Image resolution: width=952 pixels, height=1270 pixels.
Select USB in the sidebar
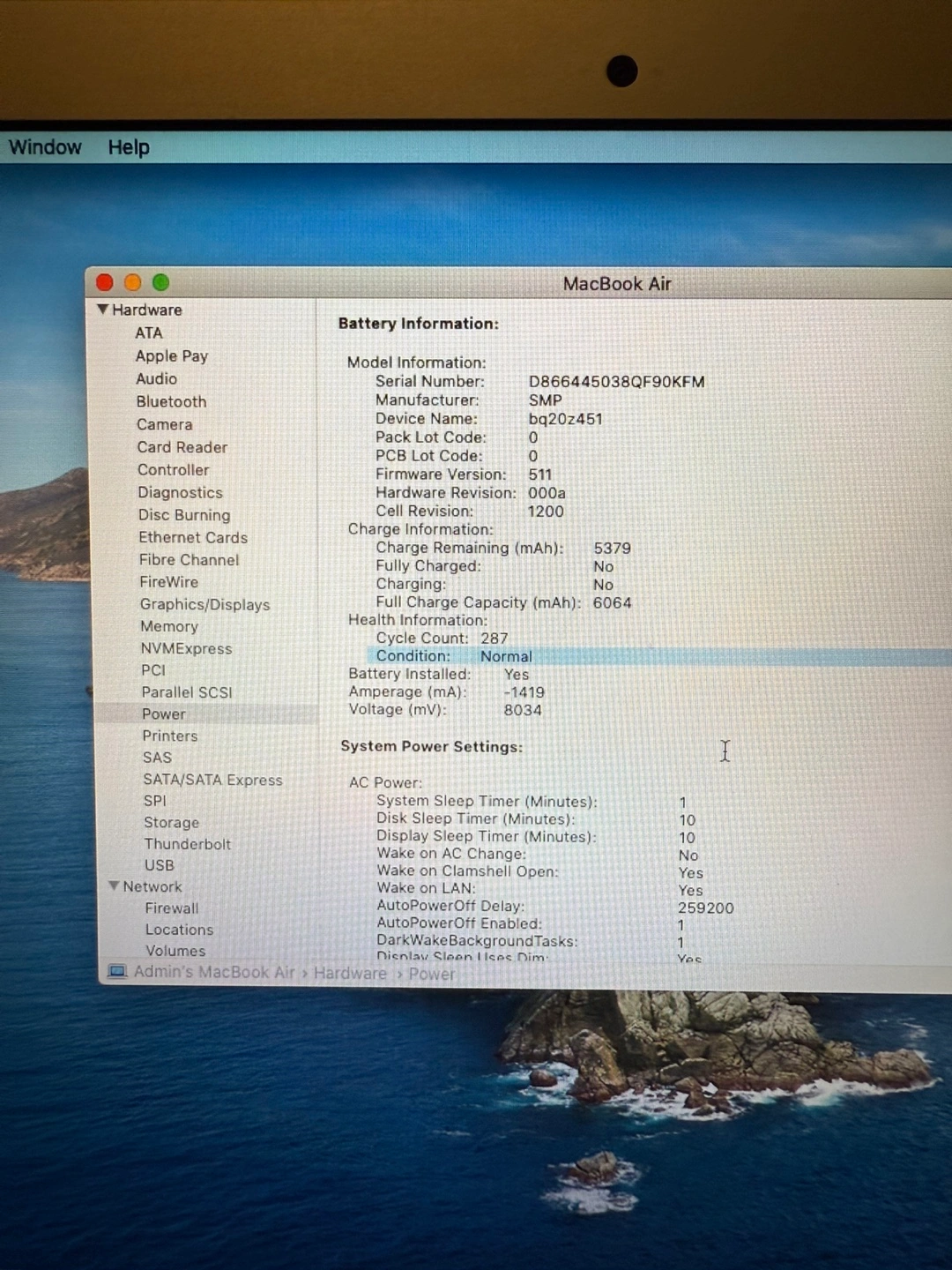coord(160,865)
